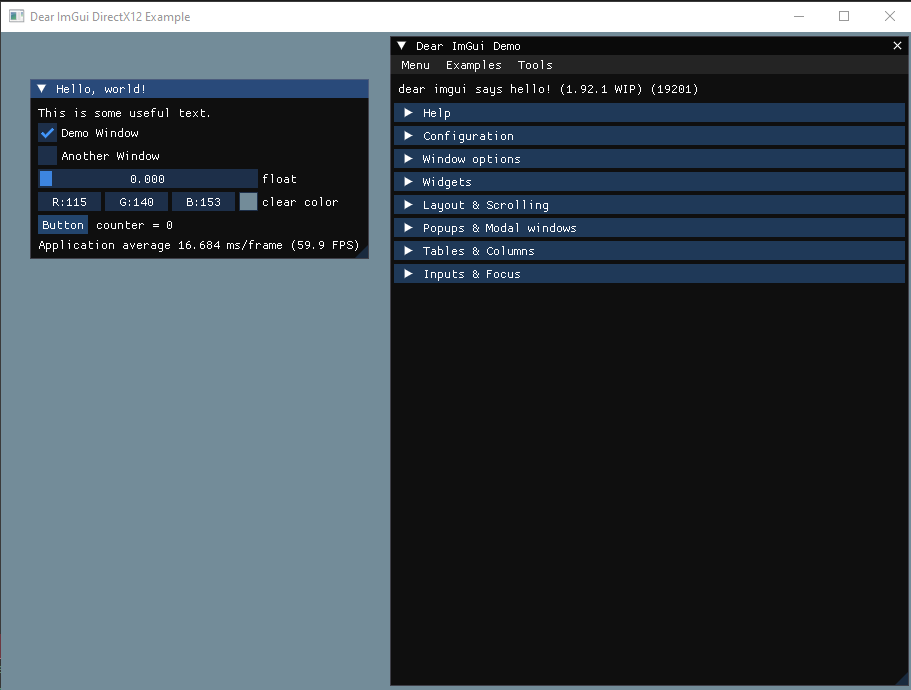Expand the Help section
The height and width of the screenshot is (690, 911).
pos(649,113)
